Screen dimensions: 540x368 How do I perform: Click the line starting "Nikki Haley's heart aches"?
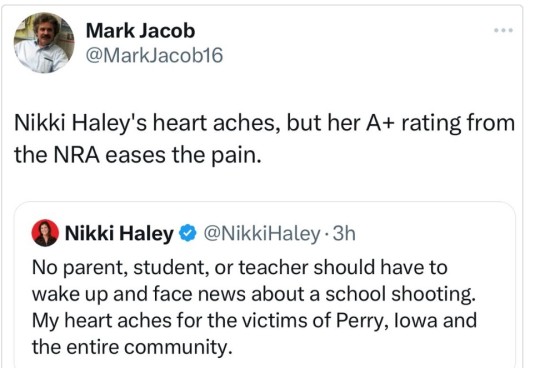point(264,123)
